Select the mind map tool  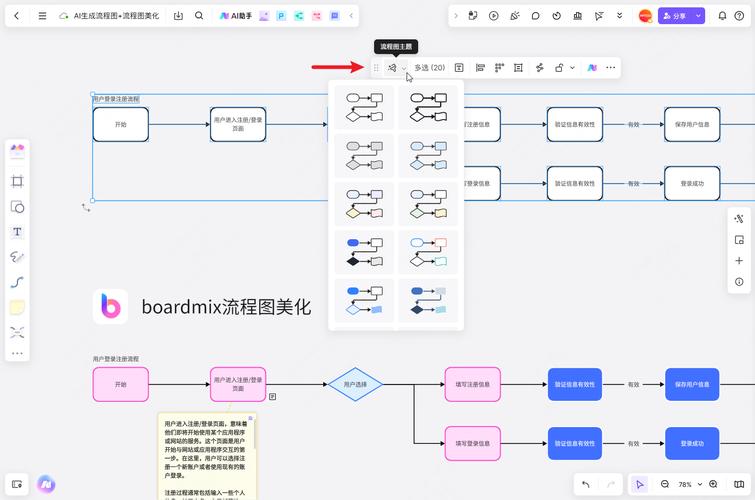[x=17, y=332]
